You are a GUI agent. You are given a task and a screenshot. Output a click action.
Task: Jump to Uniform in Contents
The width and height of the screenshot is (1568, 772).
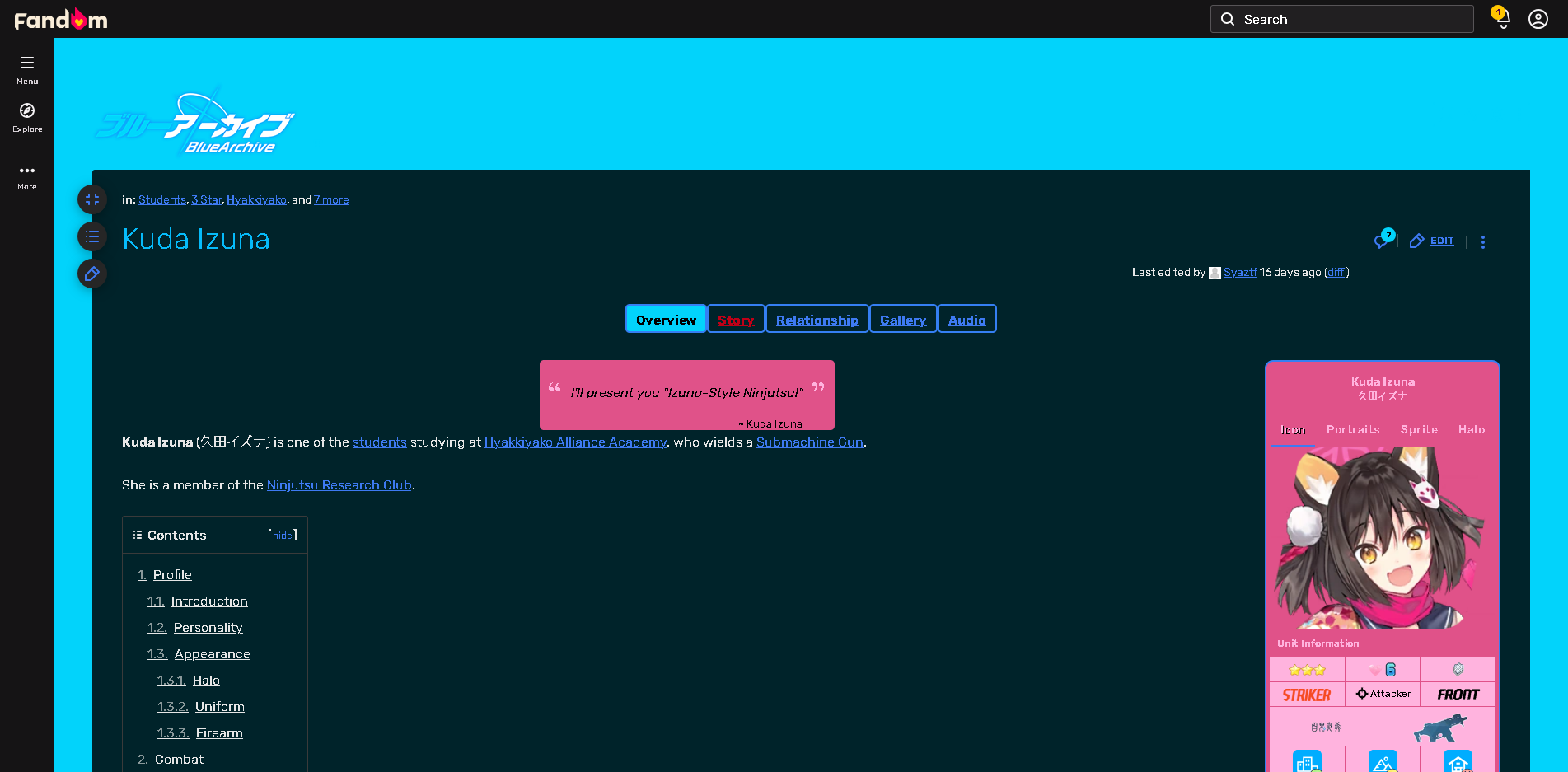(220, 707)
